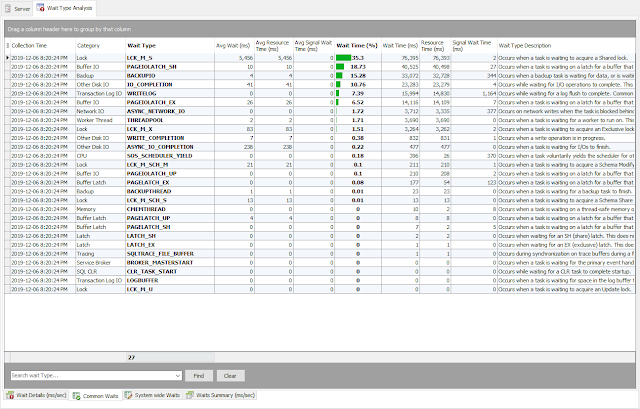Click the Wait Details tab icon

tap(10, 395)
